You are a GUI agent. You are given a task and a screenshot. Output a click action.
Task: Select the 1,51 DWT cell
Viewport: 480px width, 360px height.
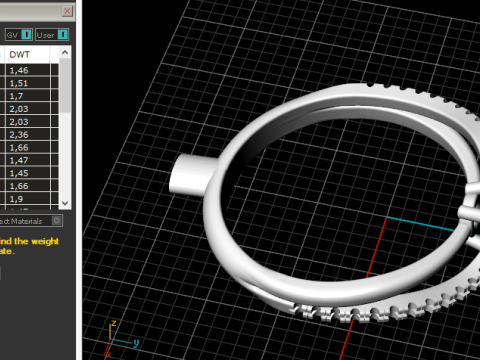(x=27, y=83)
